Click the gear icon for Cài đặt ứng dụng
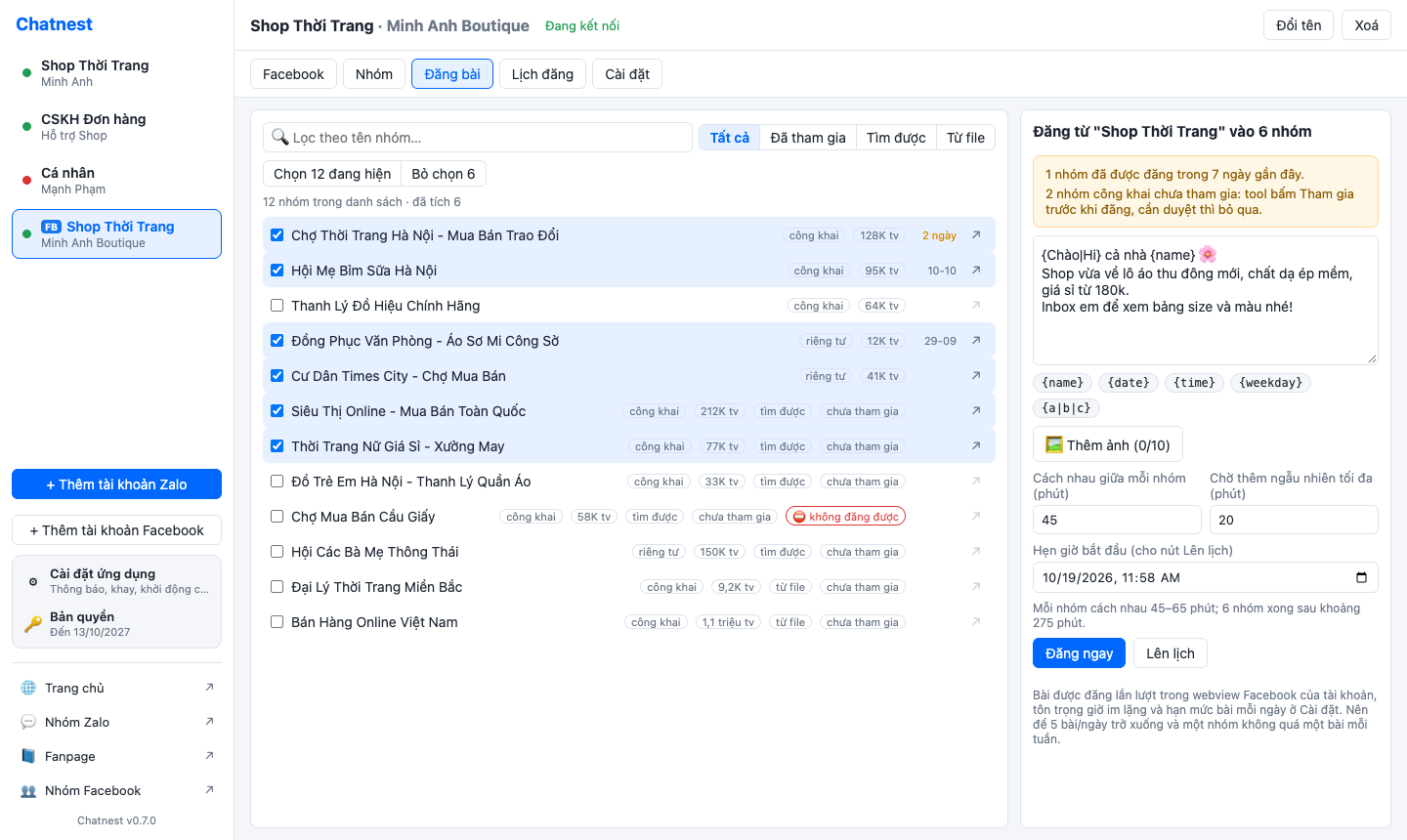The height and width of the screenshot is (840, 1407). (32, 581)
